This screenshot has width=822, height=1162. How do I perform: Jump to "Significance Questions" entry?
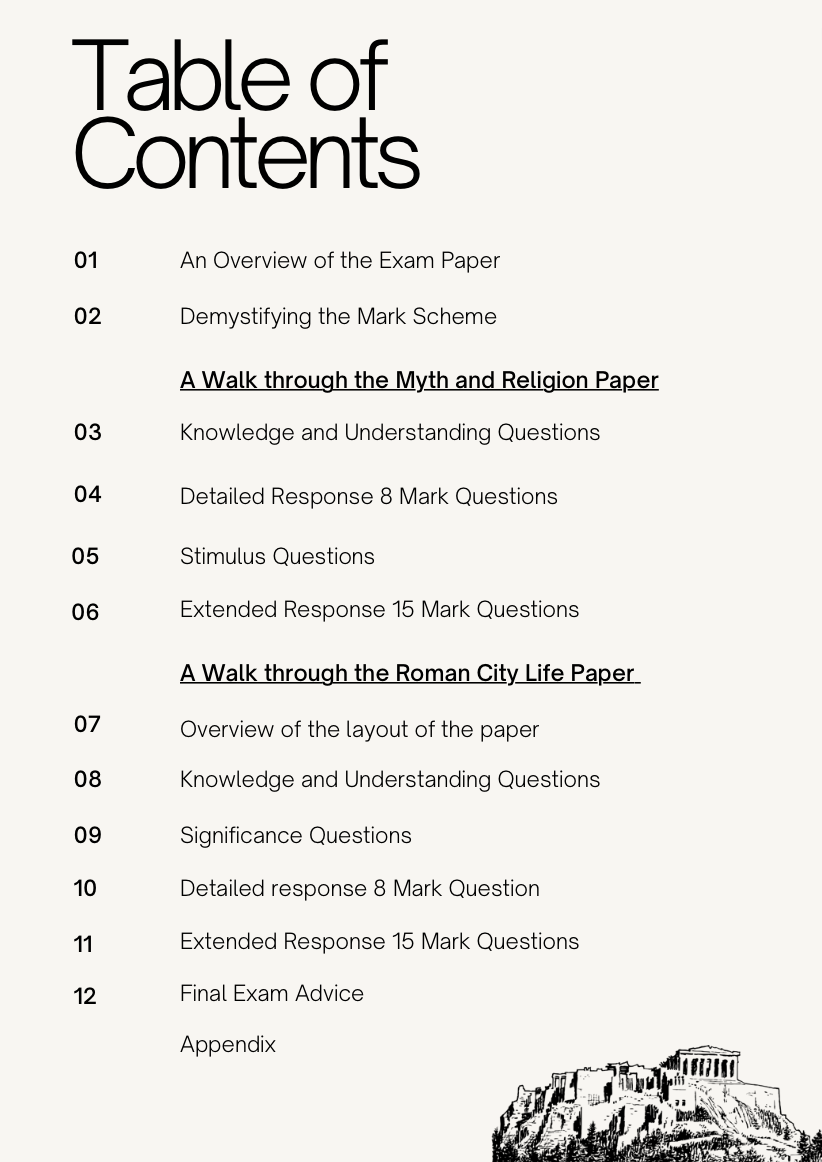295,836
